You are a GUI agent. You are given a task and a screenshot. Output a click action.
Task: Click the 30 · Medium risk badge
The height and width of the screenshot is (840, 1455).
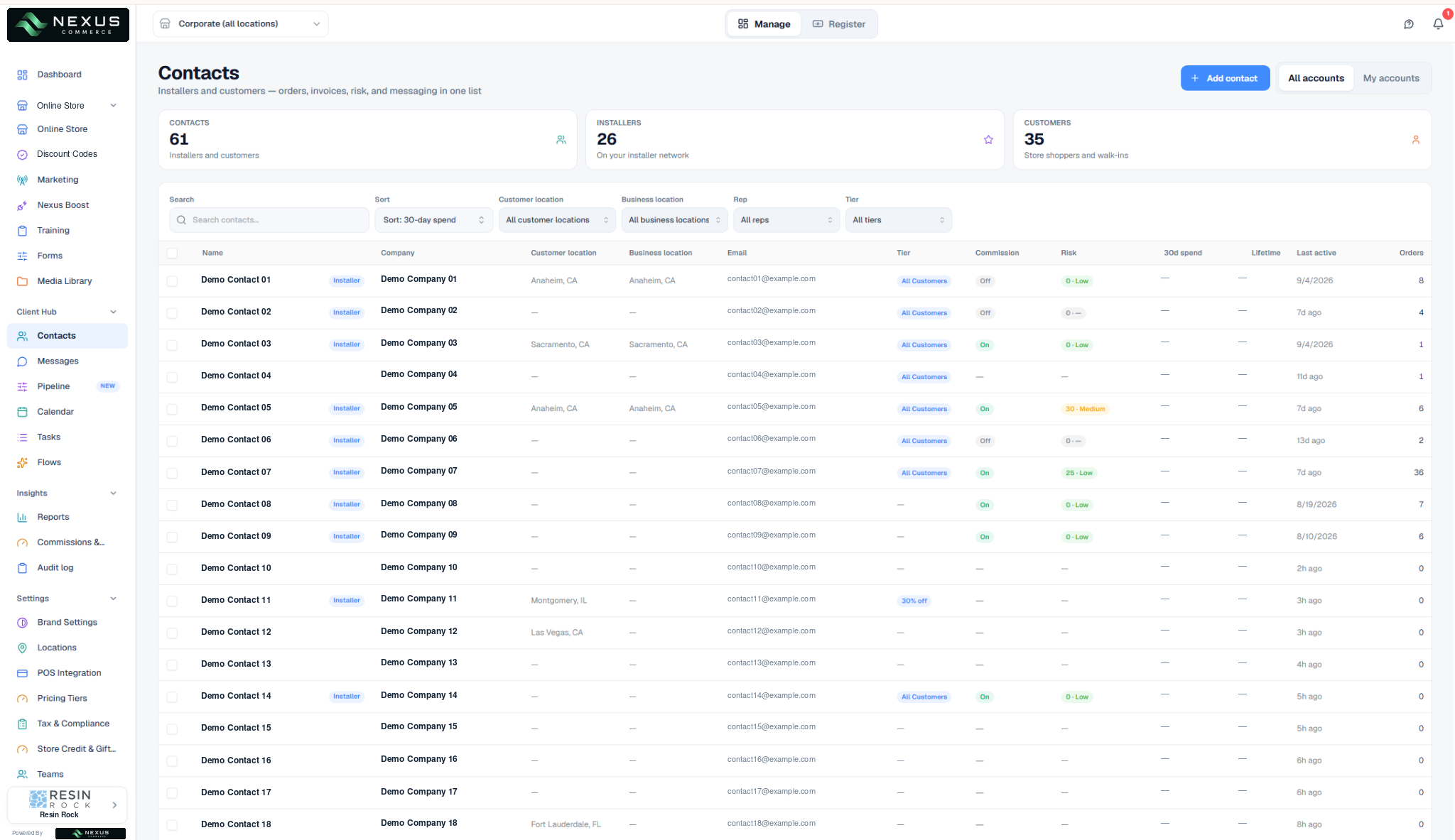pos(1085,409)
